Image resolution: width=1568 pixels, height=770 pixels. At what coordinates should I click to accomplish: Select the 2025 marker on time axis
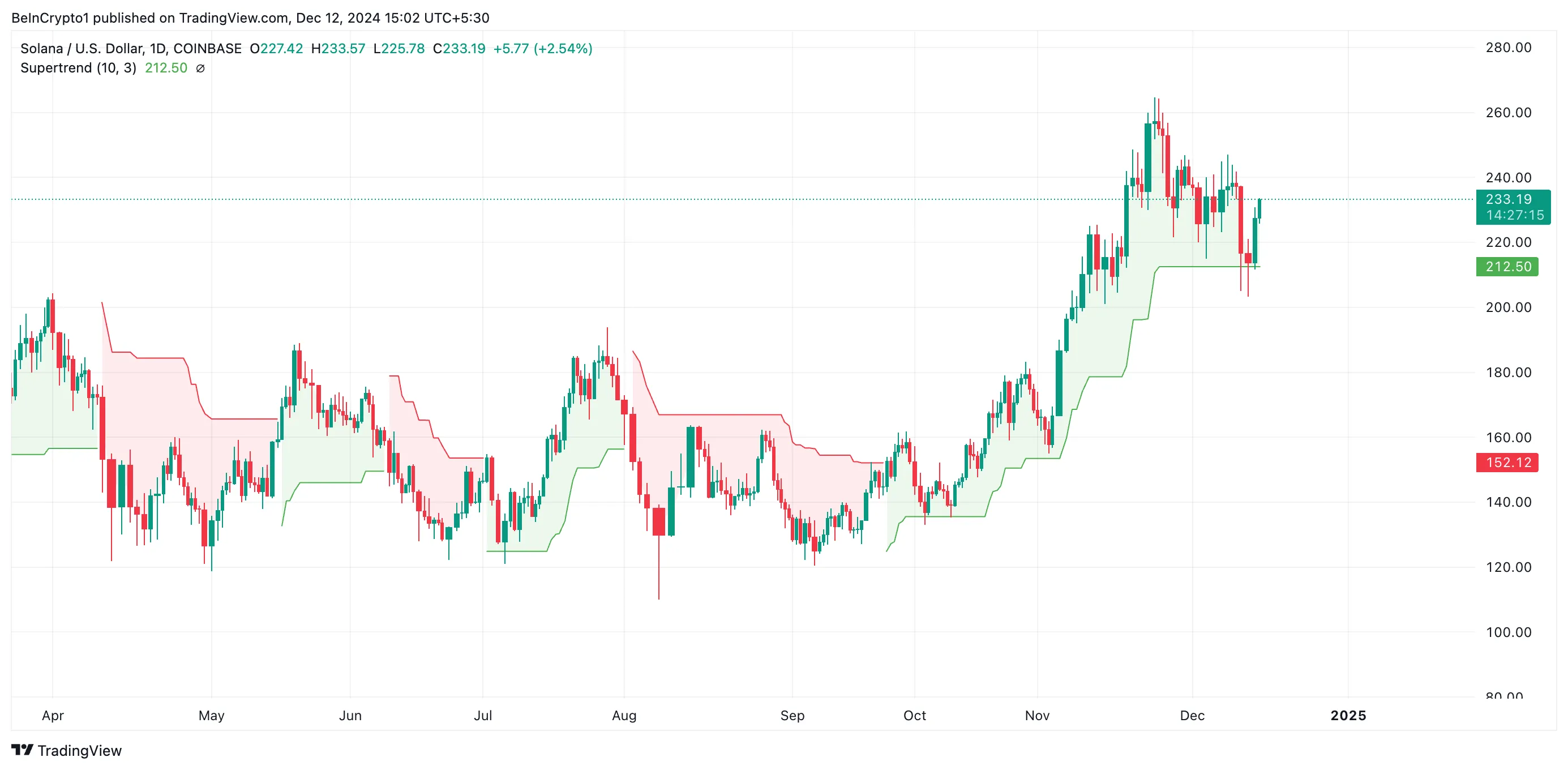tap(1348, 715)
